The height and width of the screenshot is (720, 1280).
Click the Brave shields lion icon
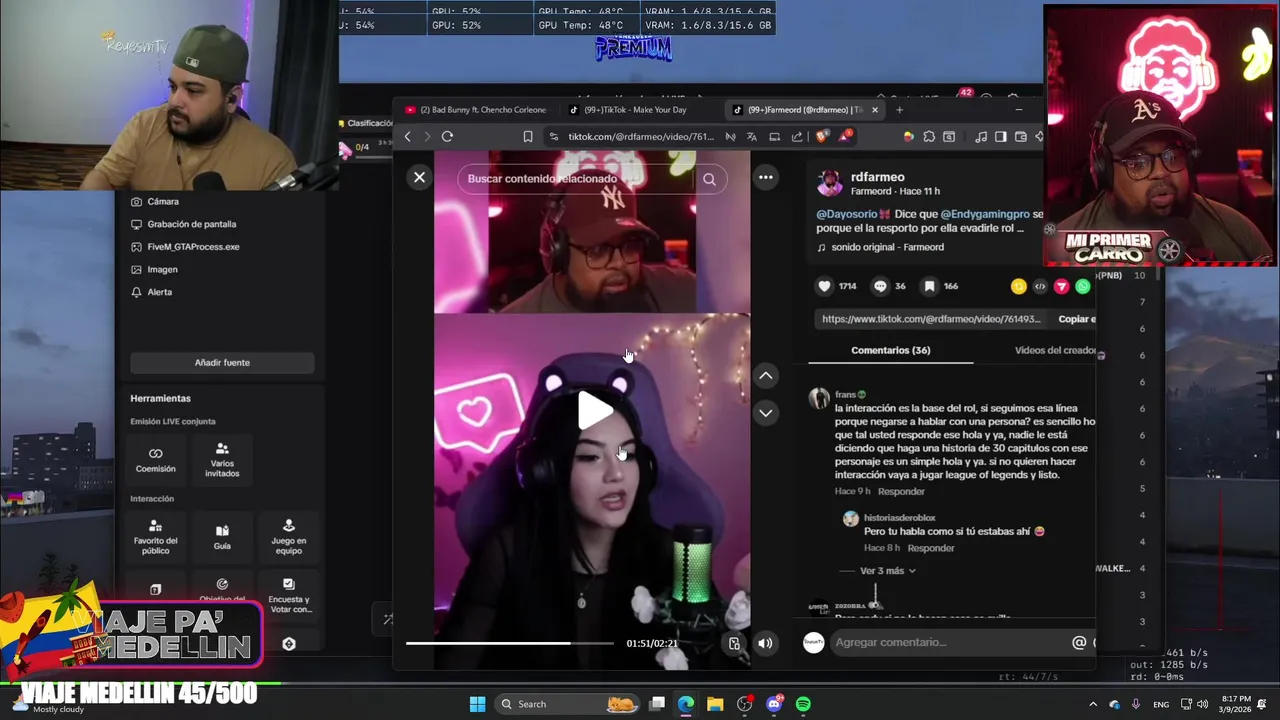[822, 137]
